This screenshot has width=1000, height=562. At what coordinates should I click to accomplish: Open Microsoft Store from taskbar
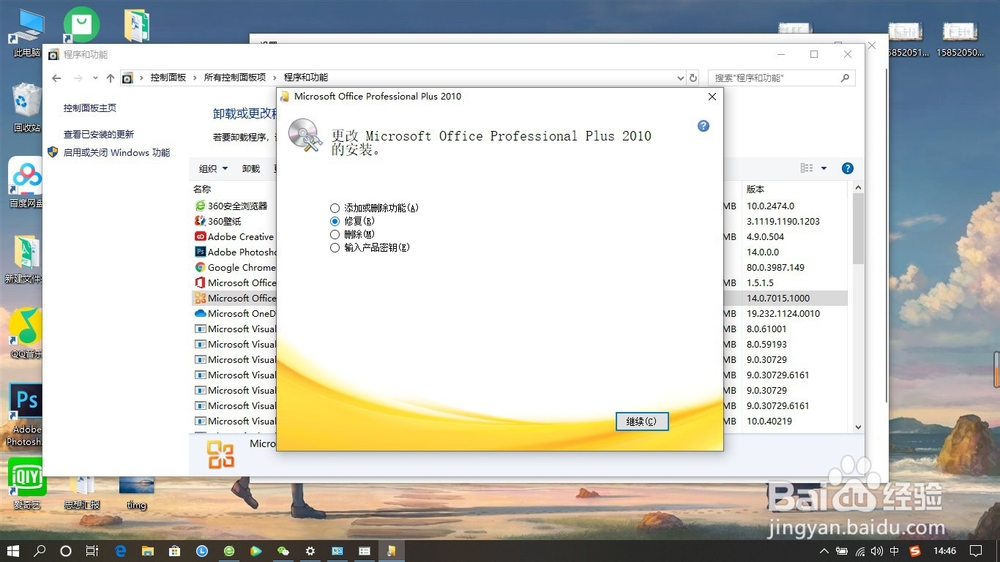(174, 551)
